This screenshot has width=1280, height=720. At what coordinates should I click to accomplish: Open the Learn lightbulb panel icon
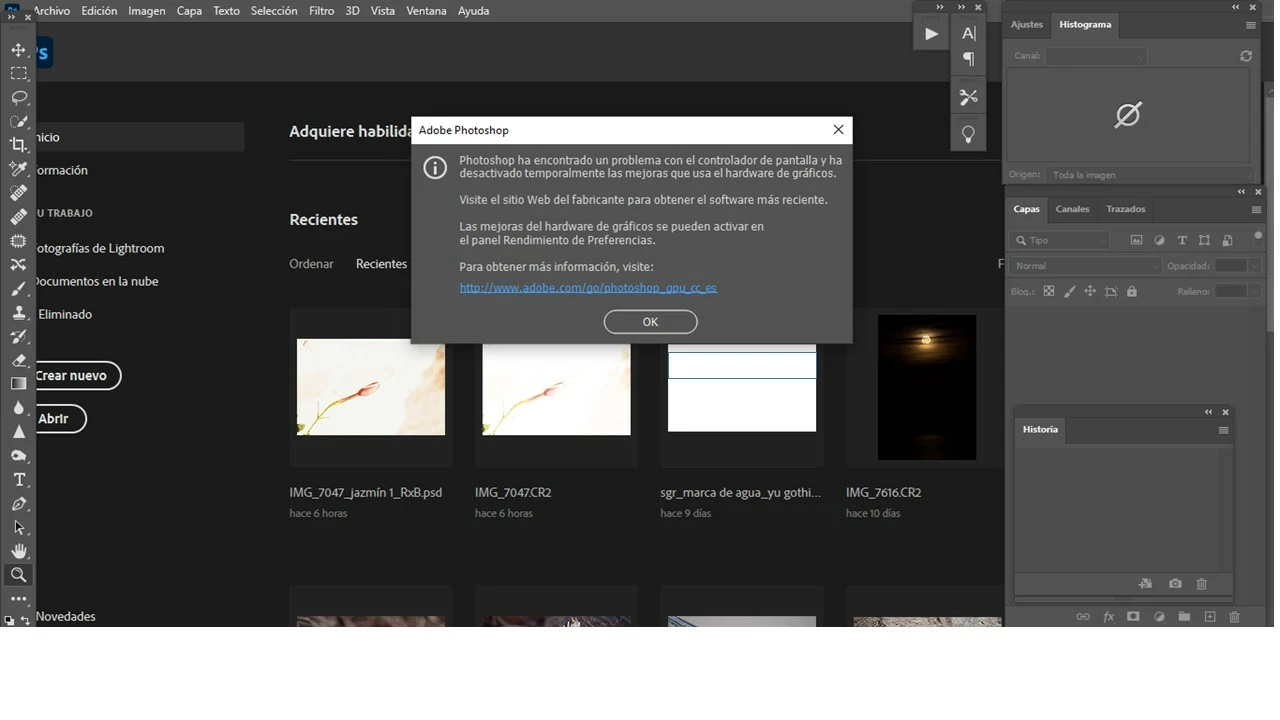coord(968,134)
